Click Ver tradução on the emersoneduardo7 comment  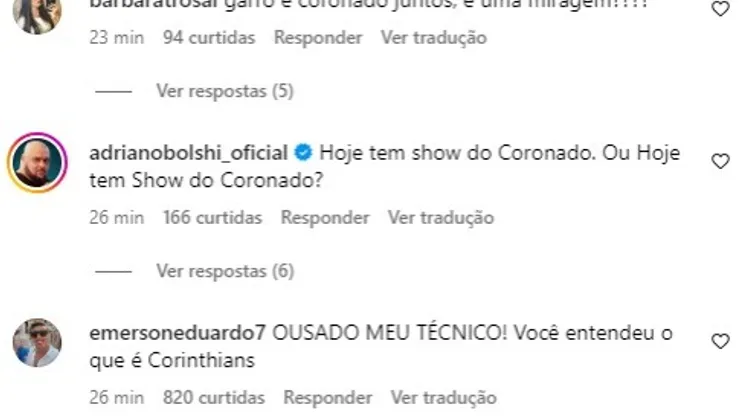444,398
